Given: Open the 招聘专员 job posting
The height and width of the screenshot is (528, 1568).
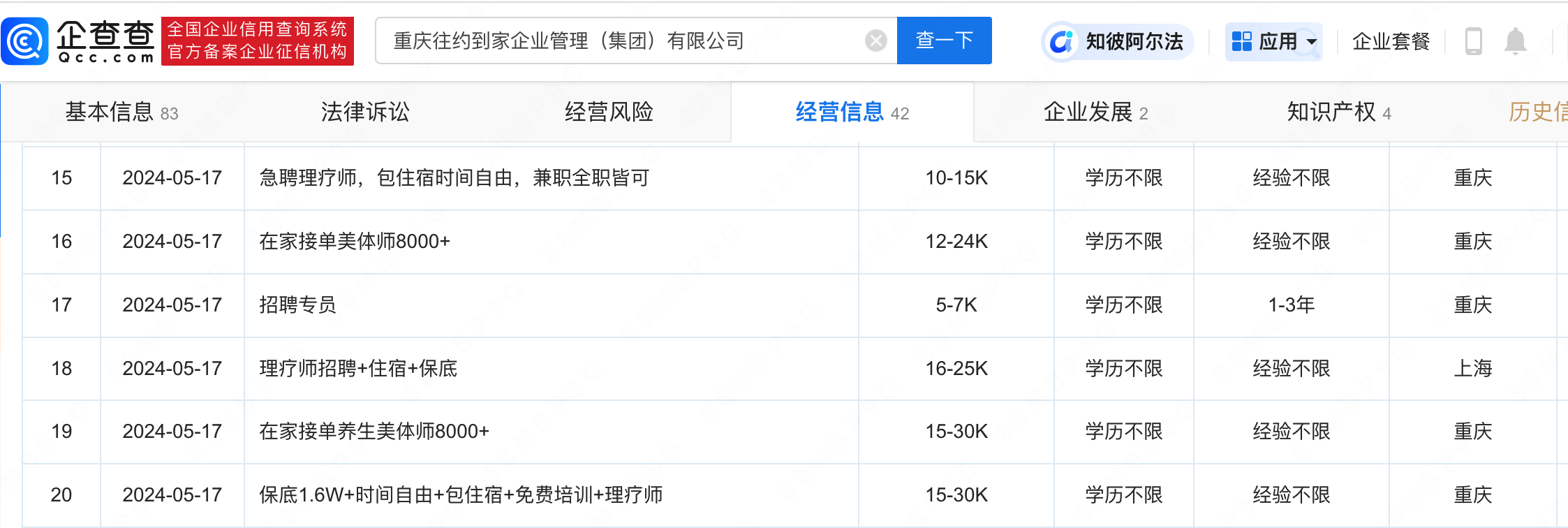Looking at the screenshot, I should (x=298, y=305).
